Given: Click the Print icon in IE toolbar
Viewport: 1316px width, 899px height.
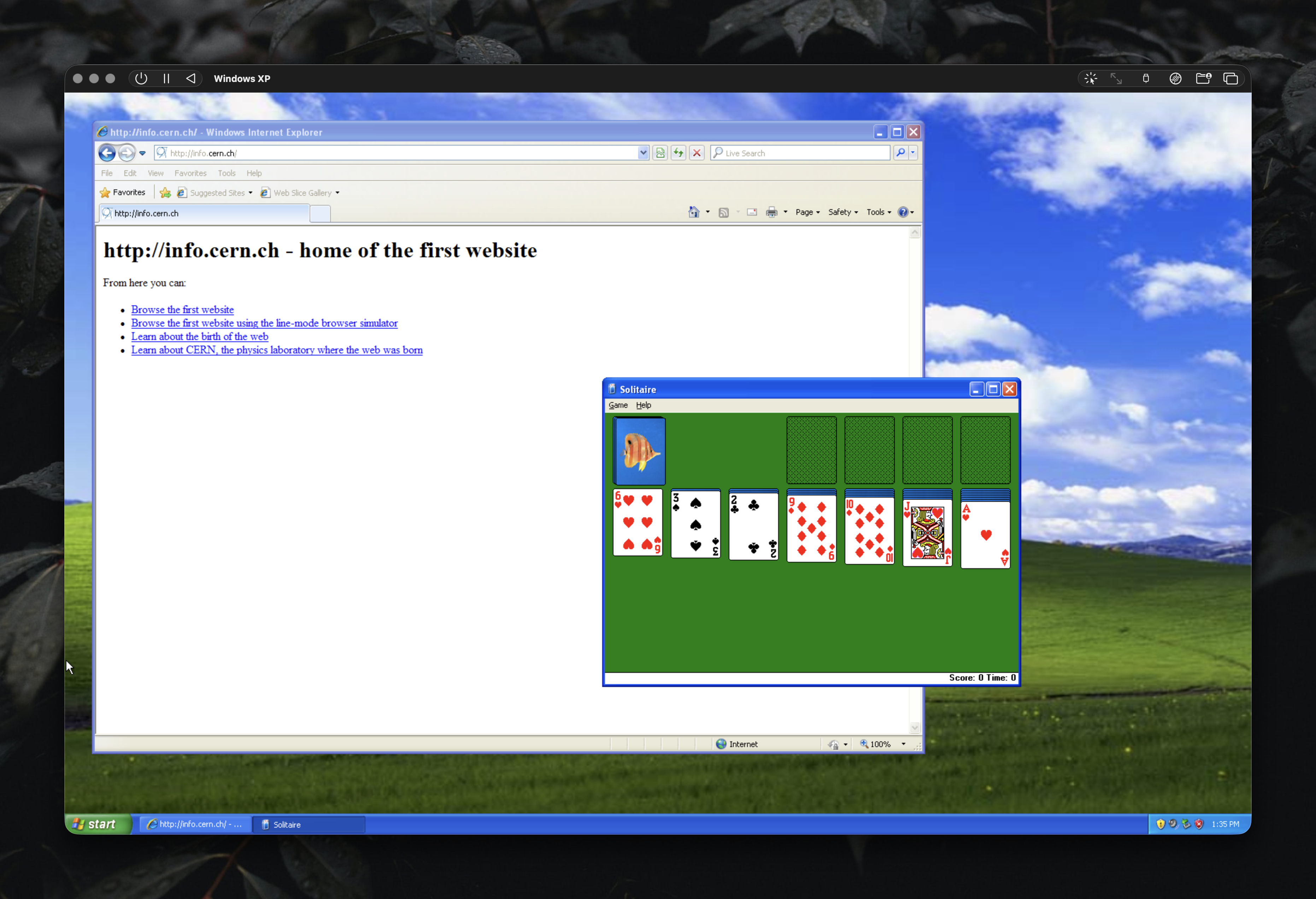Looking at the screenshot, I should point(771,212).
